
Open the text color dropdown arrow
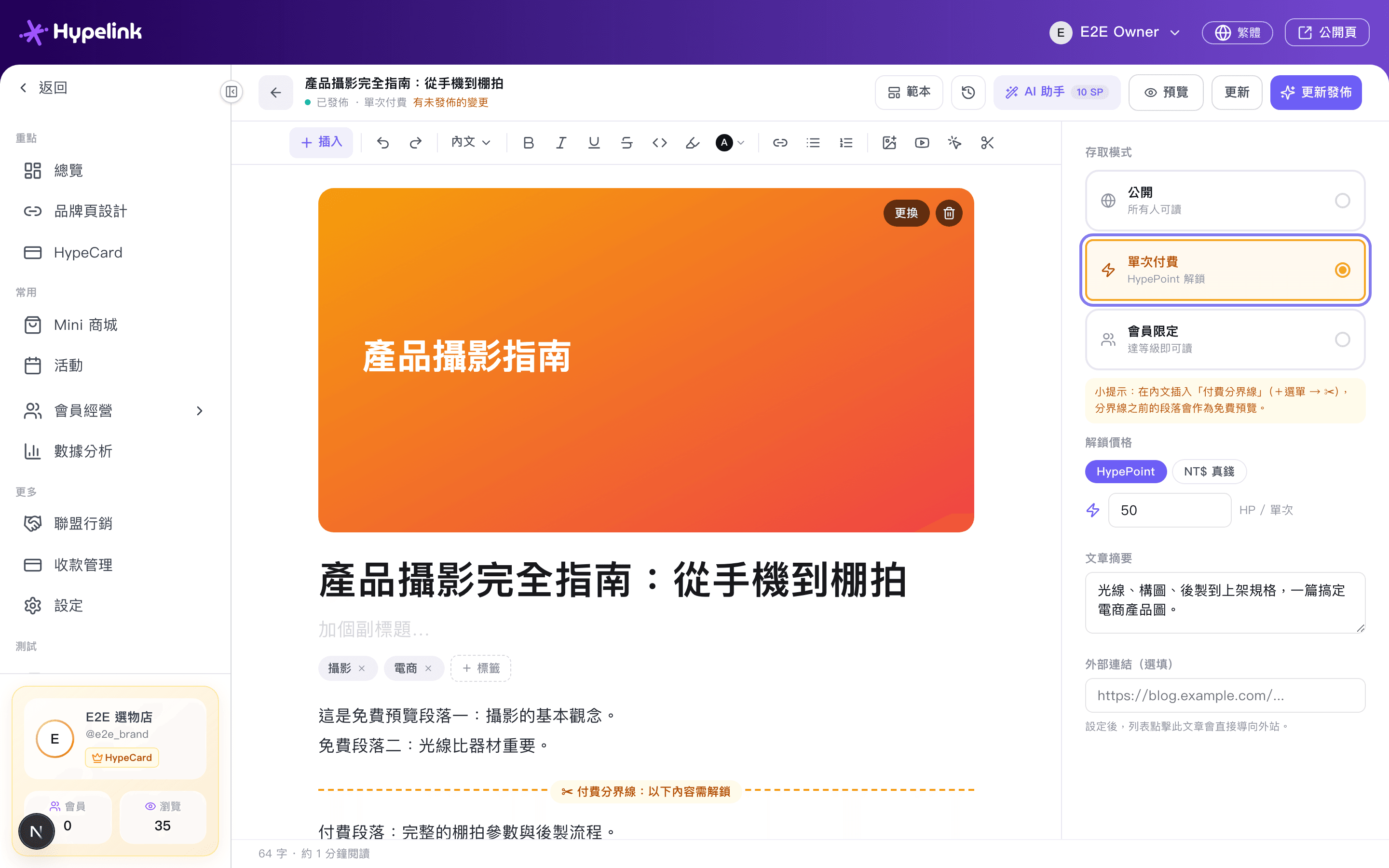point(741,142)
